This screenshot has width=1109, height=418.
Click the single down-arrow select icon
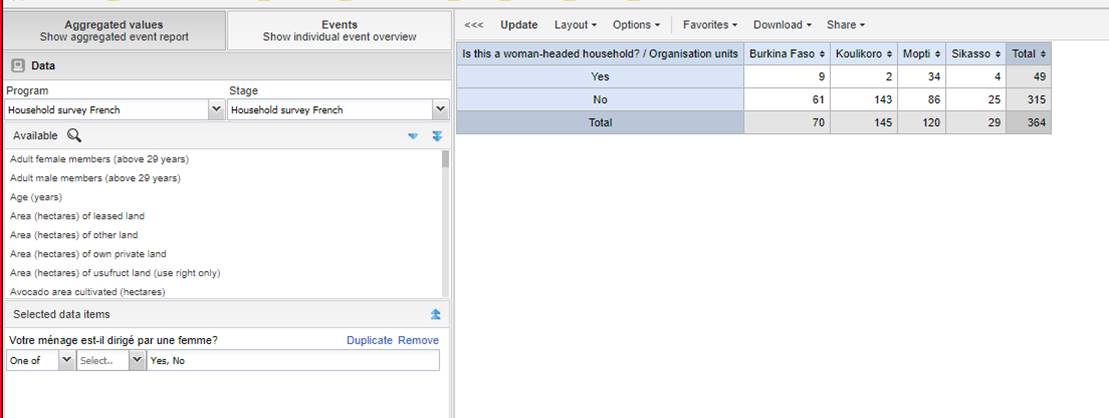[x=413, y=136]
